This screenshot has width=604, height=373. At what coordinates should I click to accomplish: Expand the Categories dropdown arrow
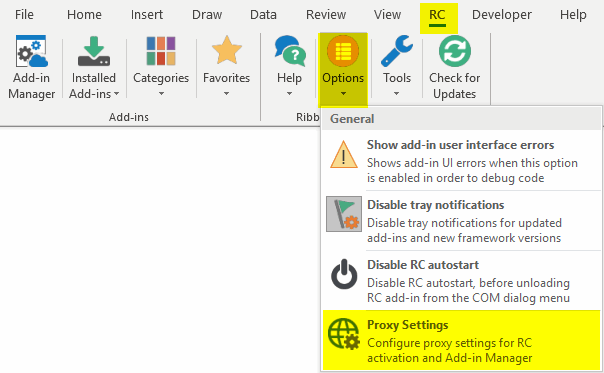coord(161,94)
